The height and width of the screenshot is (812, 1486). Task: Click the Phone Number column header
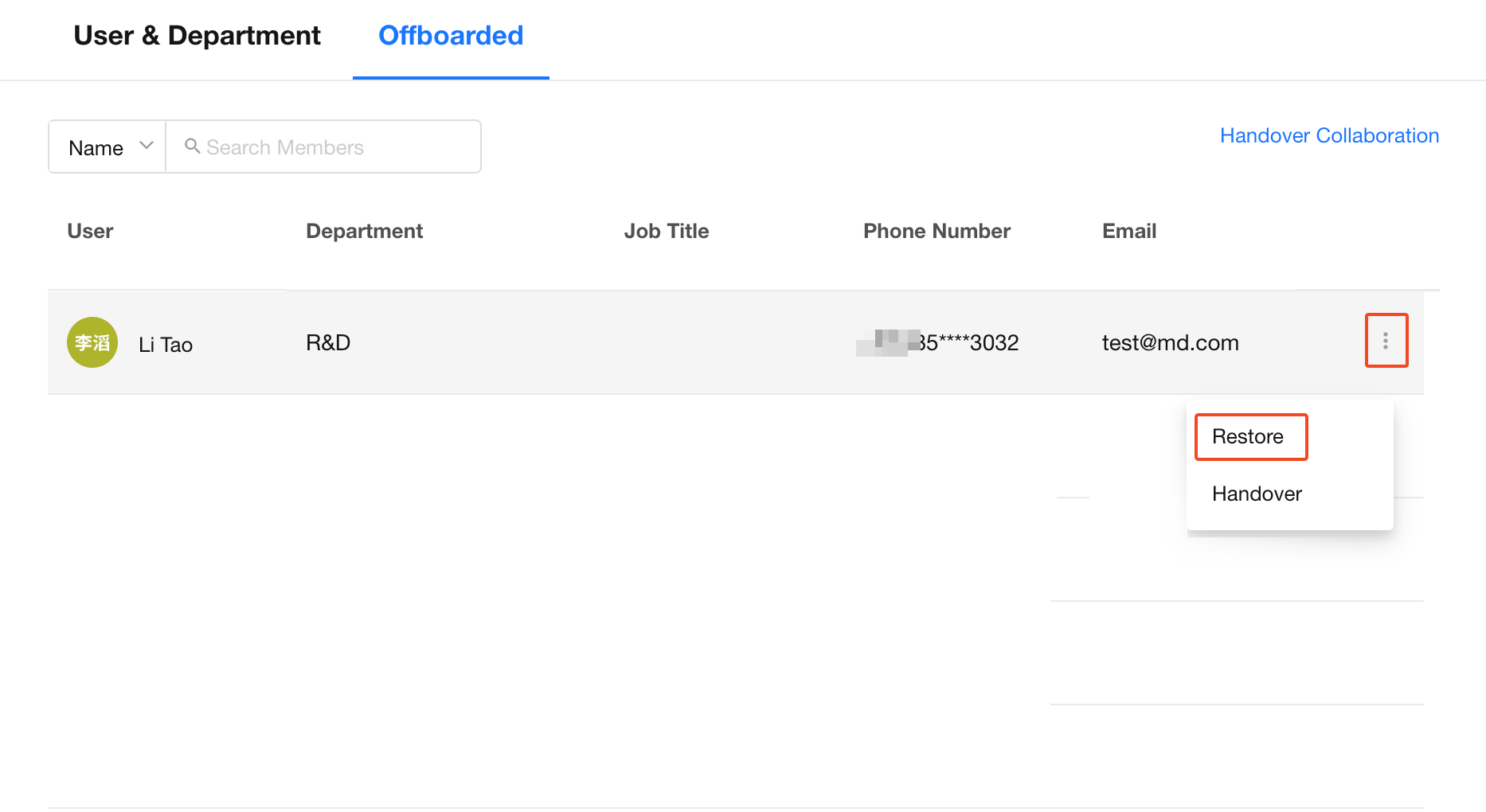point(937,231)
